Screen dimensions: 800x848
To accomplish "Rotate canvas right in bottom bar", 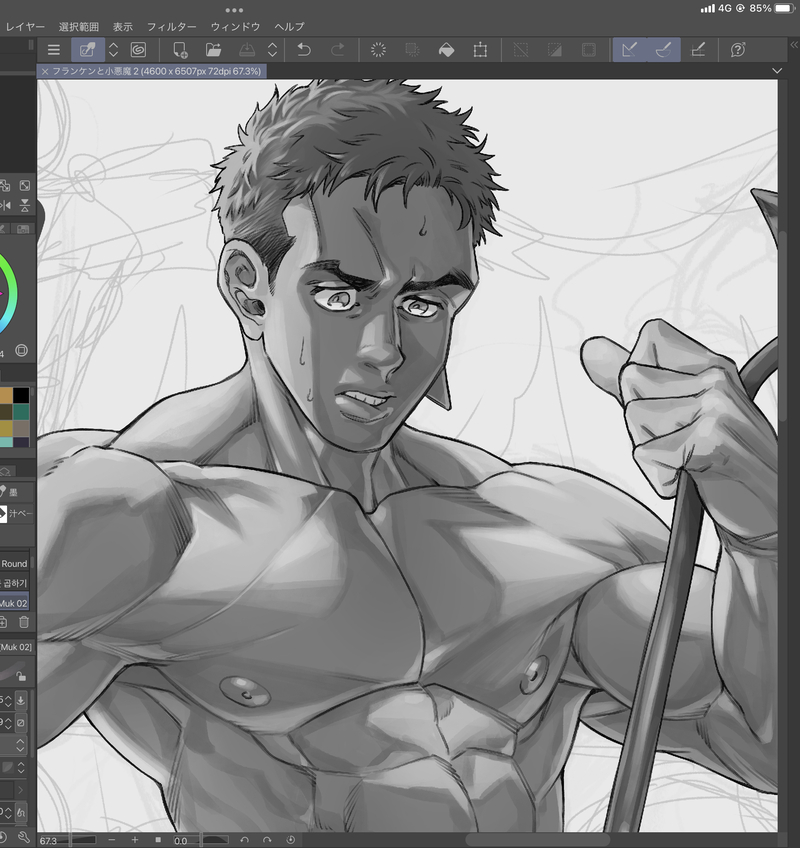I will [x=267, y=840].
